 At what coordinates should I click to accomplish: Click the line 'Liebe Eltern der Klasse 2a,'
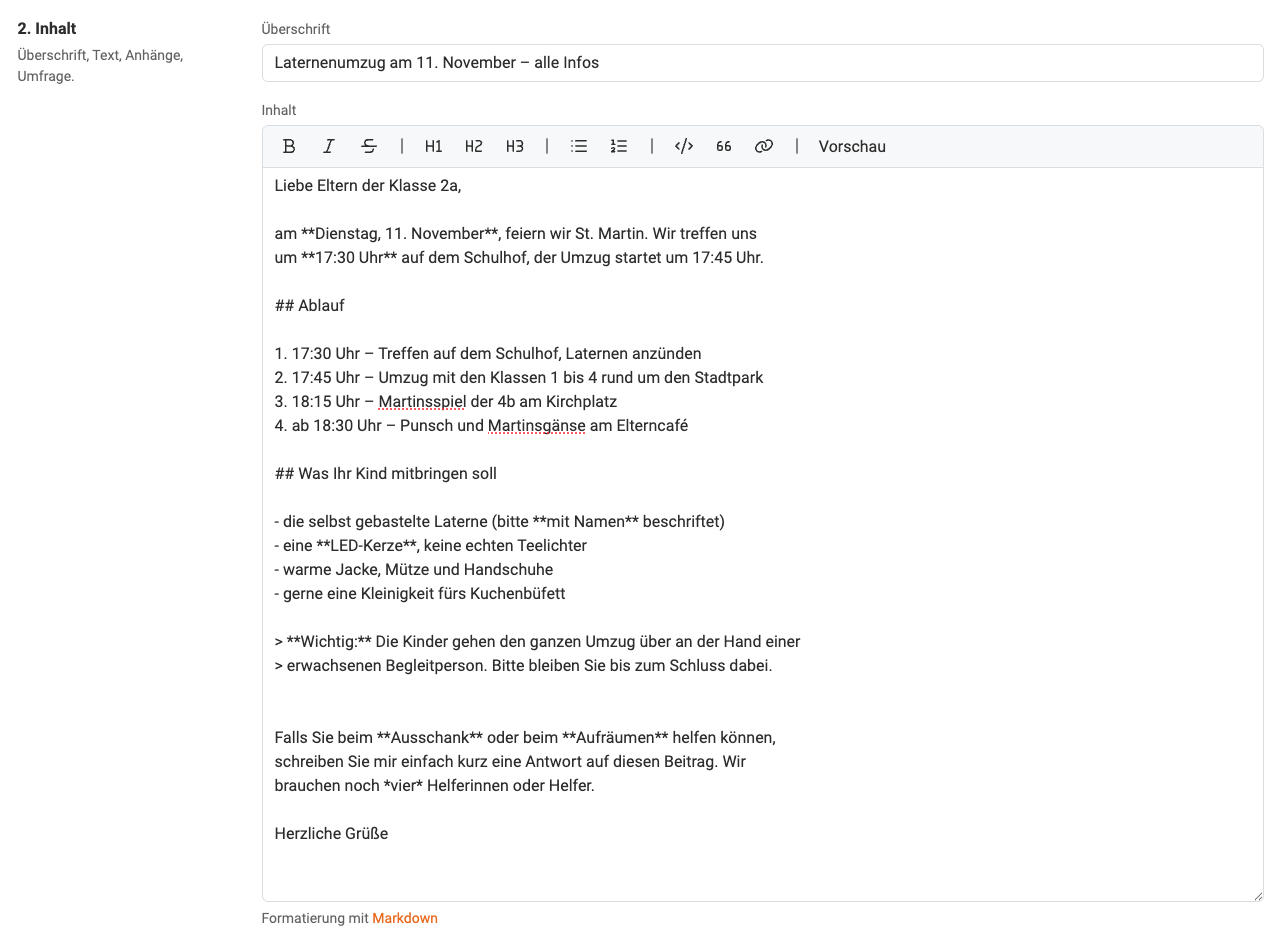pos(367,186)
